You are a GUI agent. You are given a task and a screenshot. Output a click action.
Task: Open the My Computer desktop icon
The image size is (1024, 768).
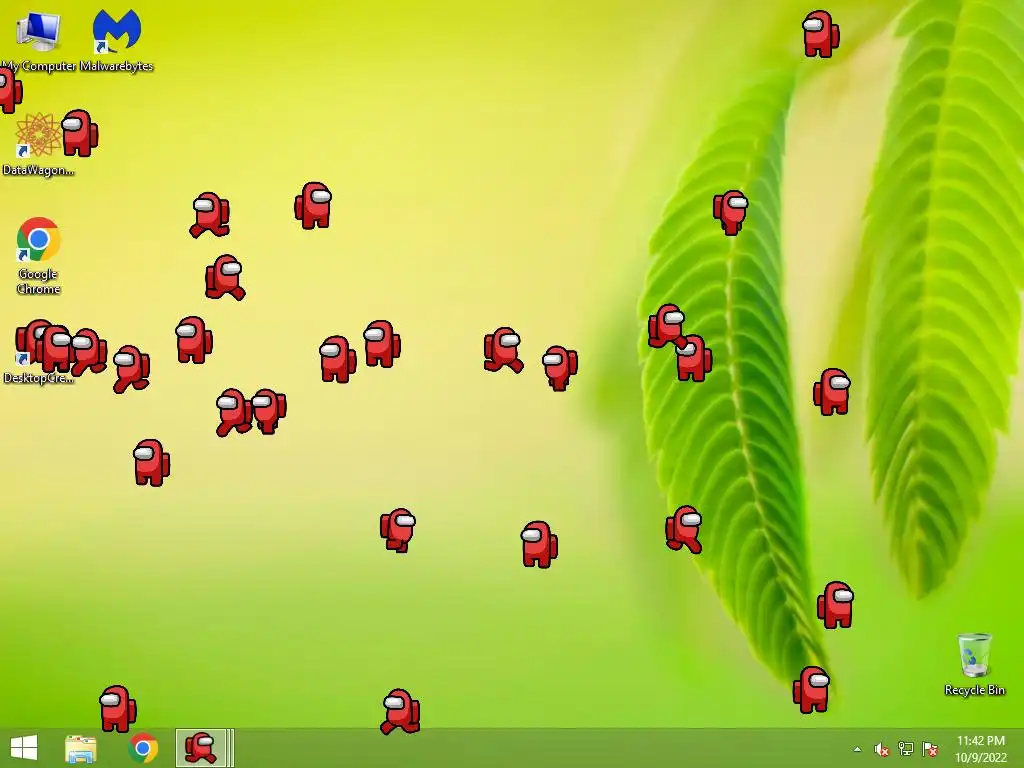click(x=38, y=40)
